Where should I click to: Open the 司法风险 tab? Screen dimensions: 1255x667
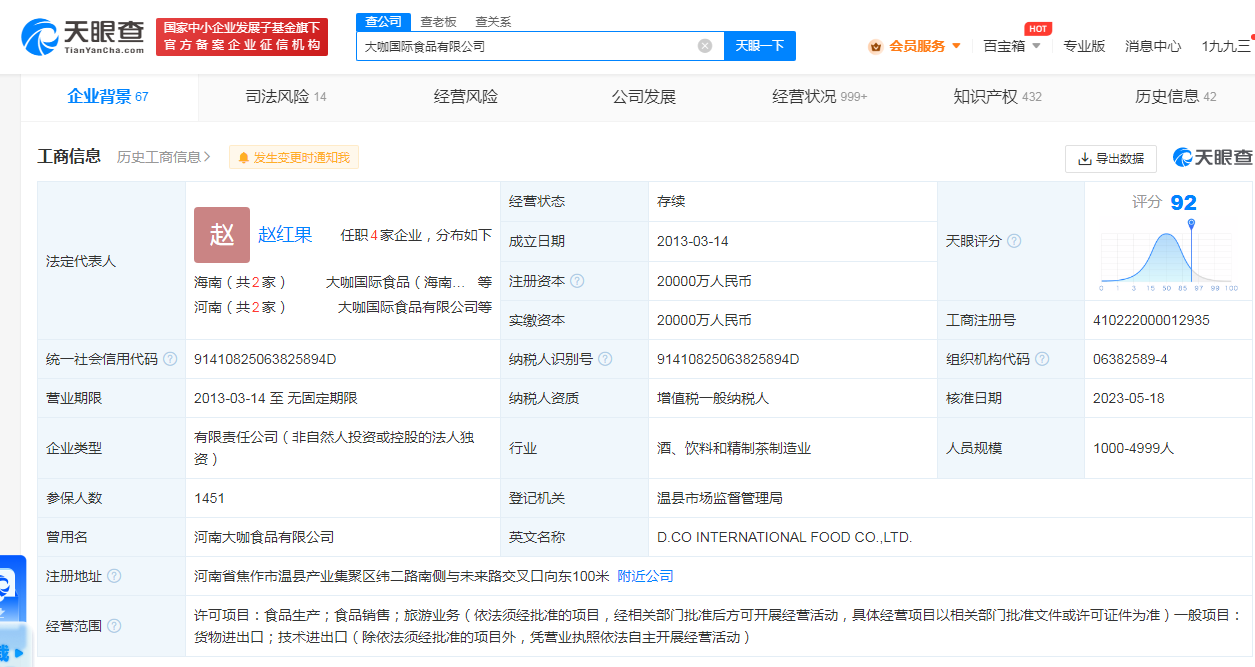click(x=286, y=97)
